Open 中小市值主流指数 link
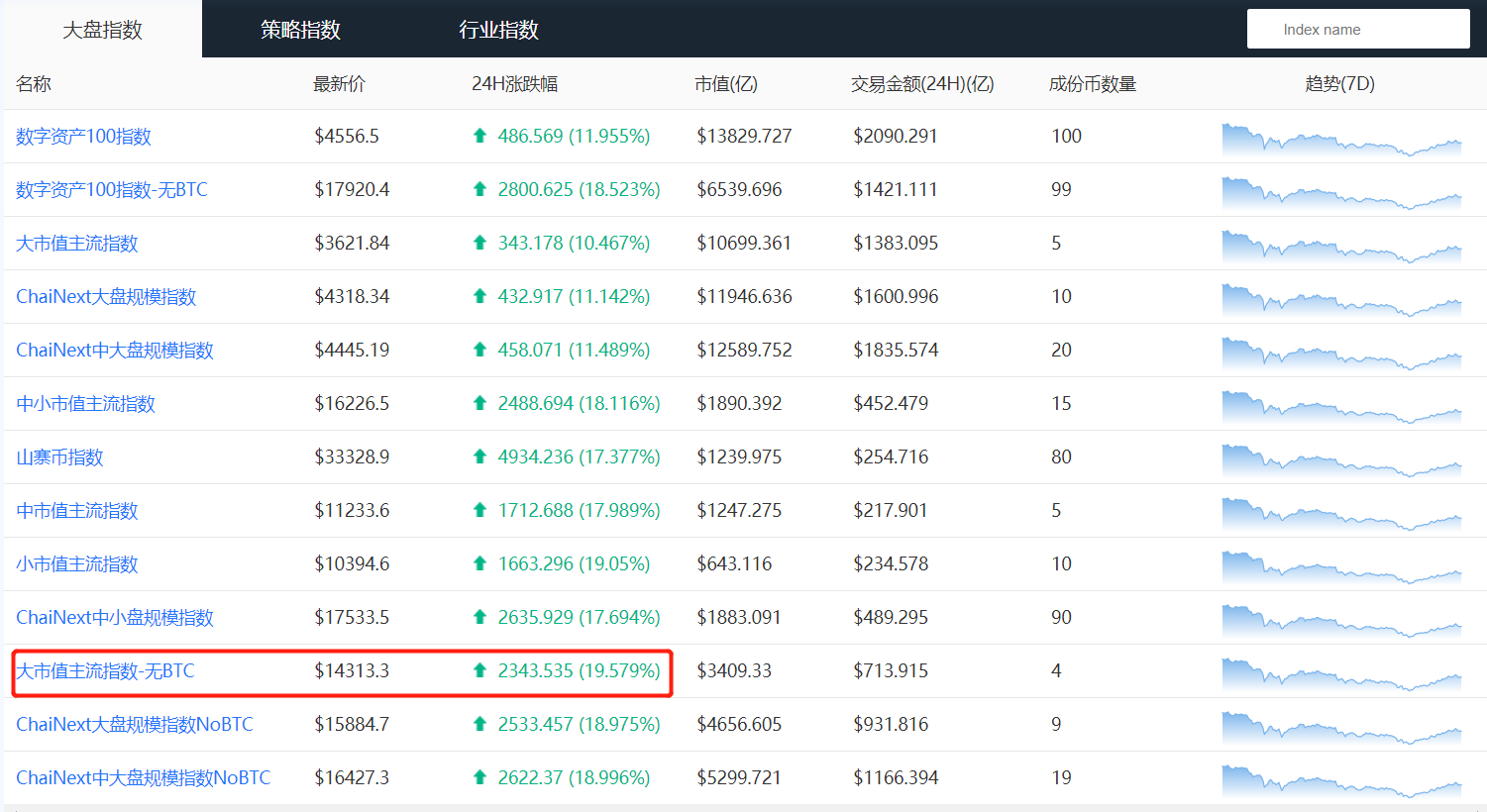Screen dimensions: 1487x812 85,404
